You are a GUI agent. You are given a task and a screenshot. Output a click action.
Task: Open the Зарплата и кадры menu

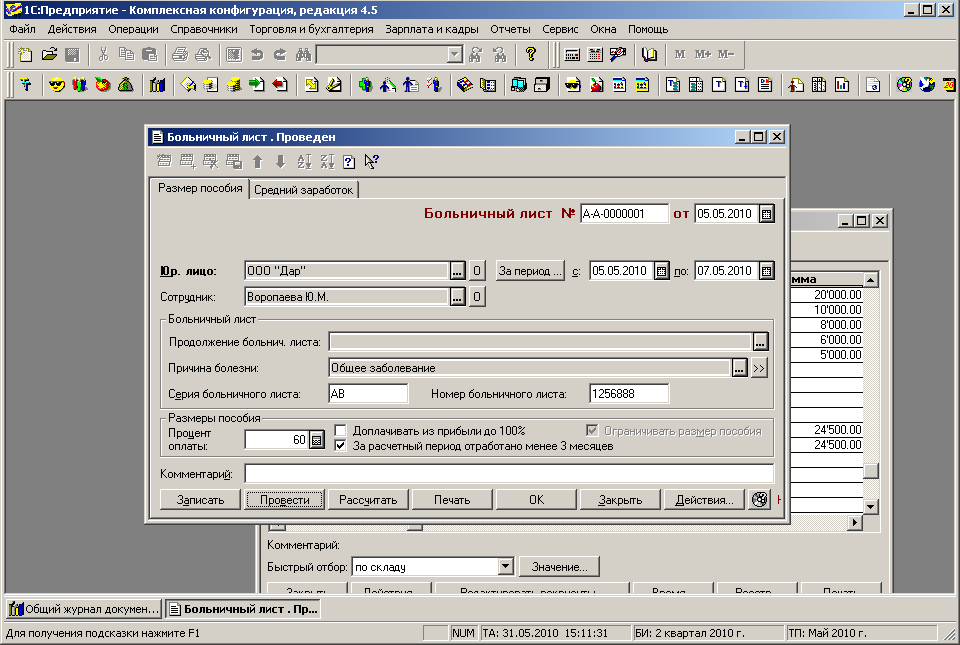click(x=432, y=29)
